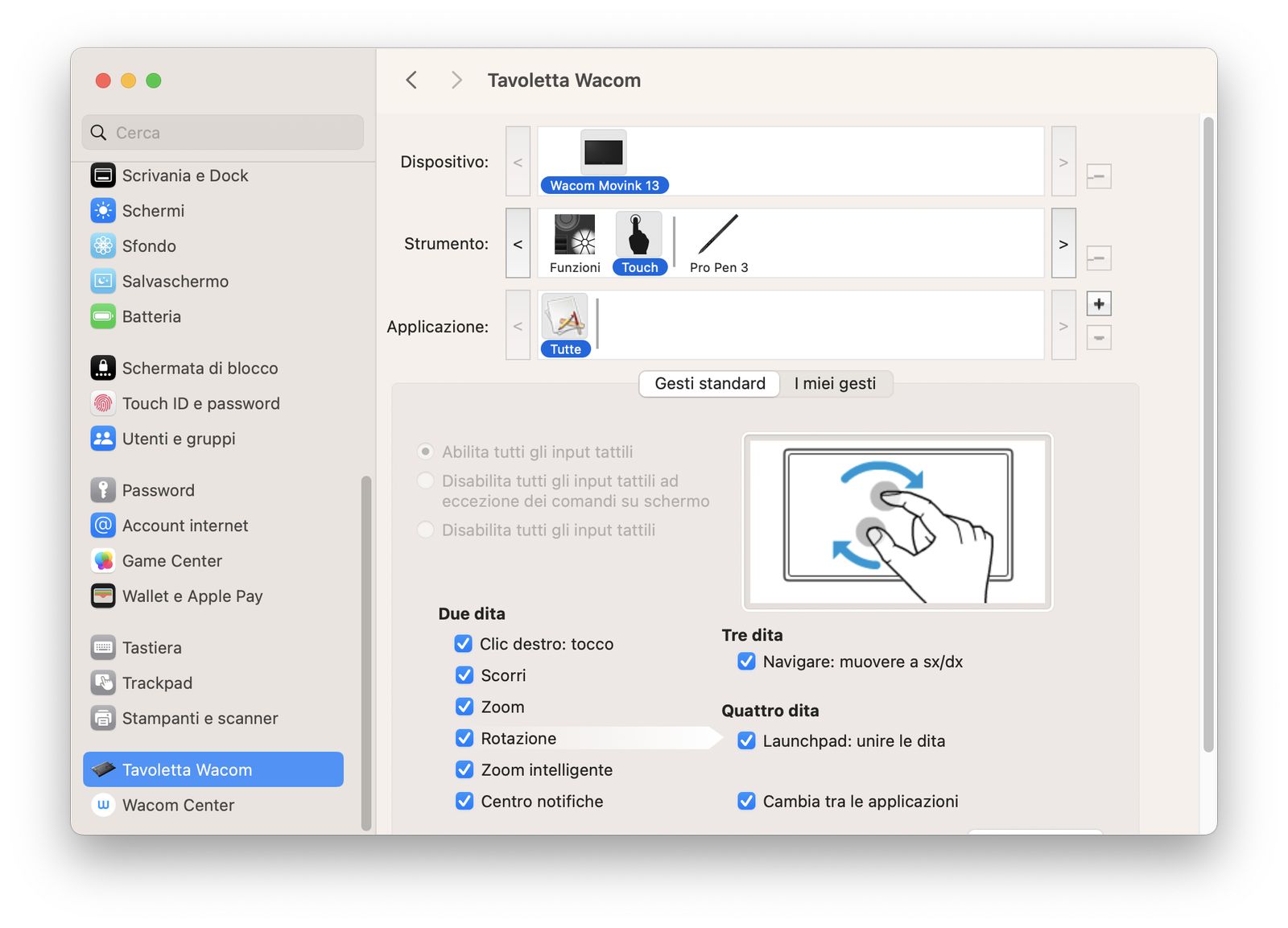Screen dimensions: 1288x928
Task: Disable the Rotazione gesture
Action: (464, 738)
